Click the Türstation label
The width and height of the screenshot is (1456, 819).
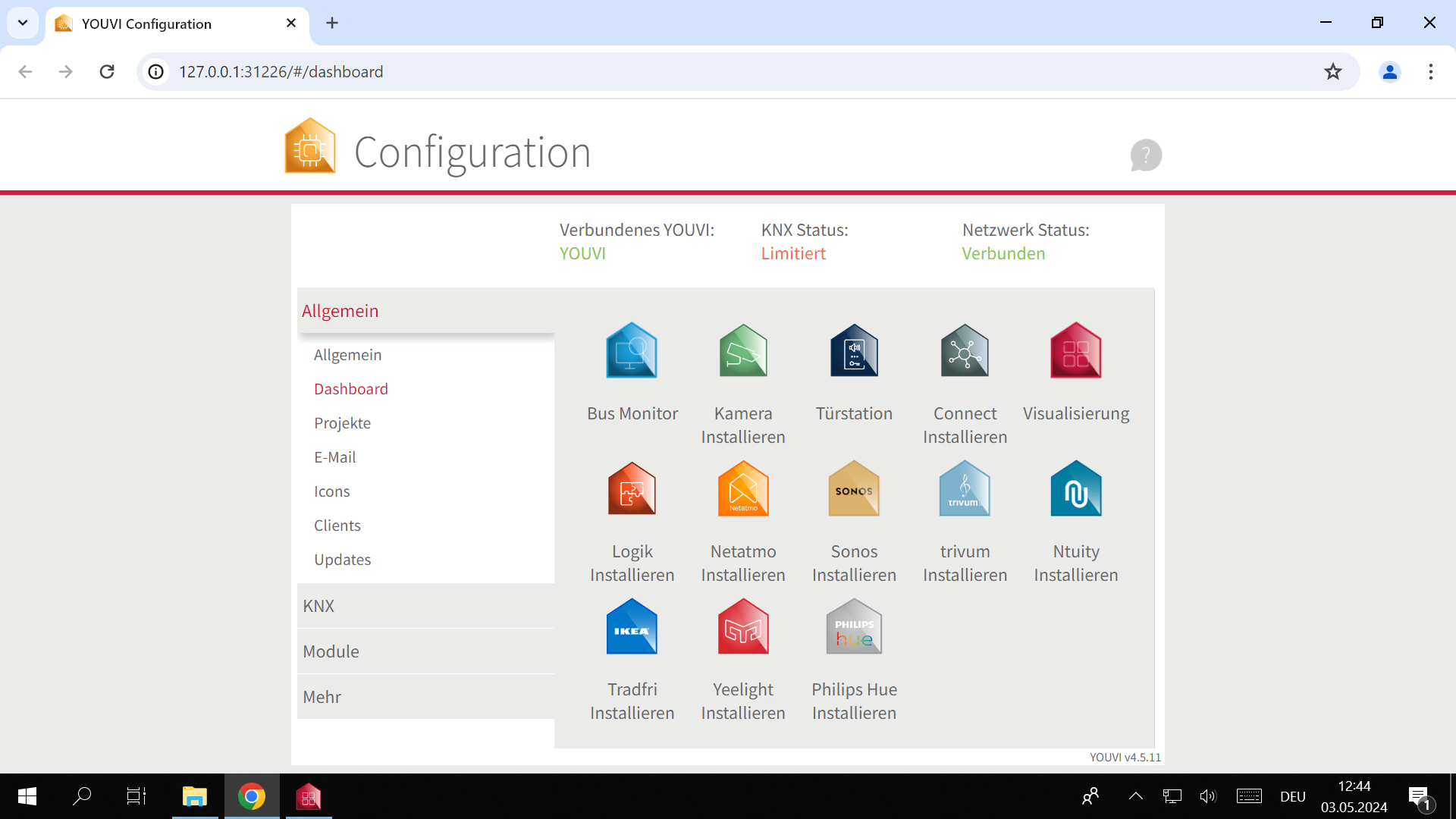tap(854, 413)
